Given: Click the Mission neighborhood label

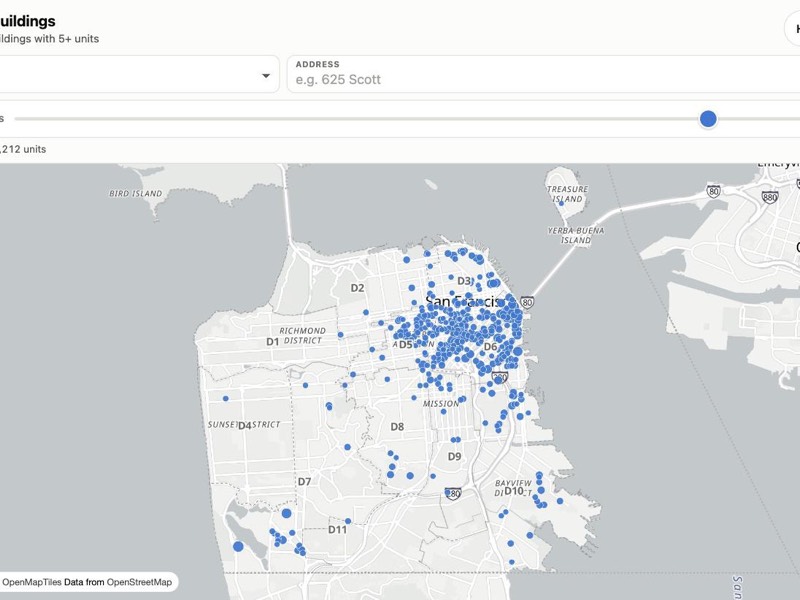Looking at the screenshot, I should 441,404.
